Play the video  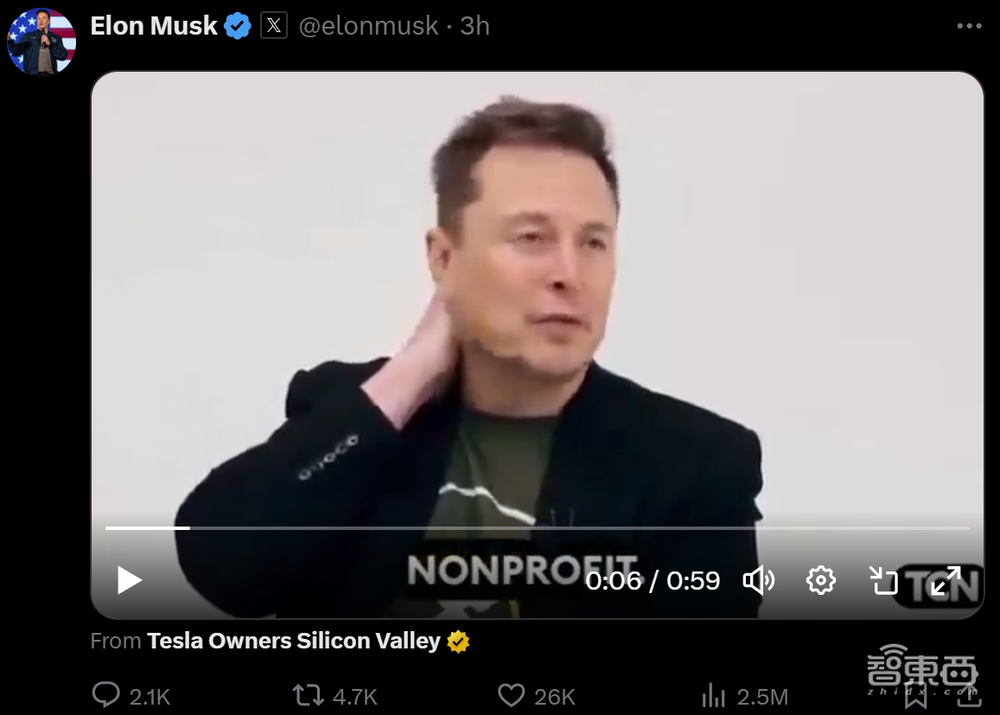[129, 580]
